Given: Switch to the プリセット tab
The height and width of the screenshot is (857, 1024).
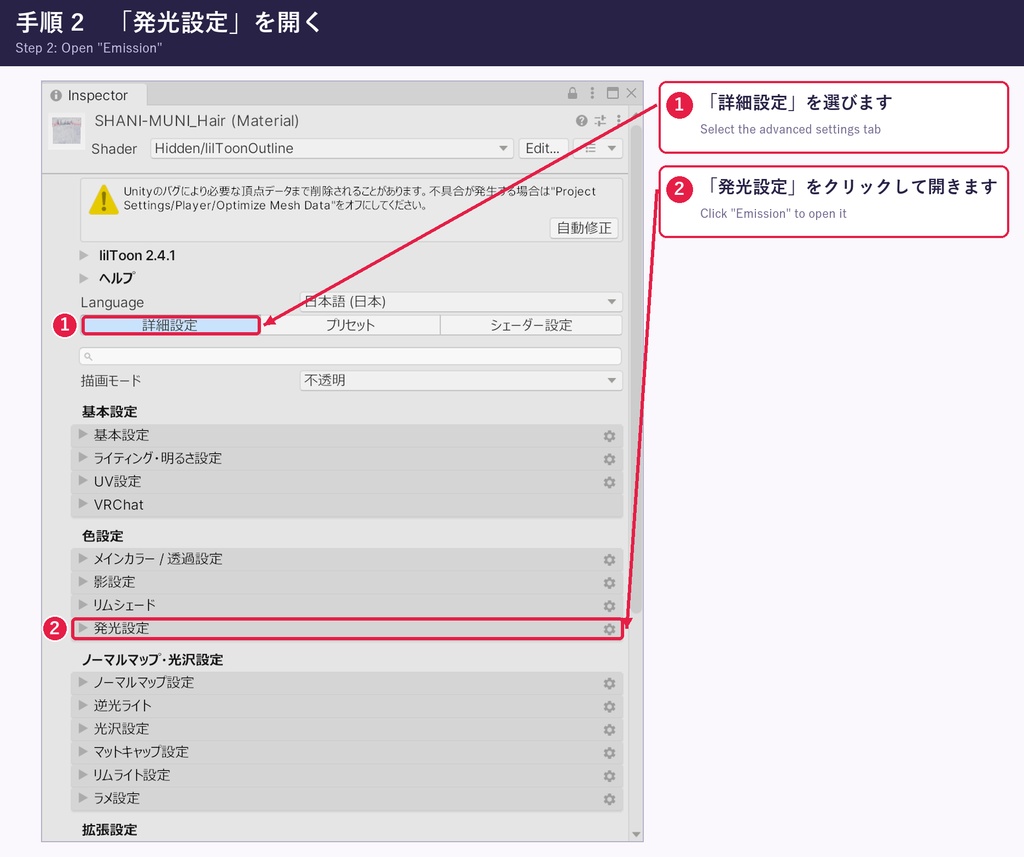Looking at the screenshot, I should (350, 325).
